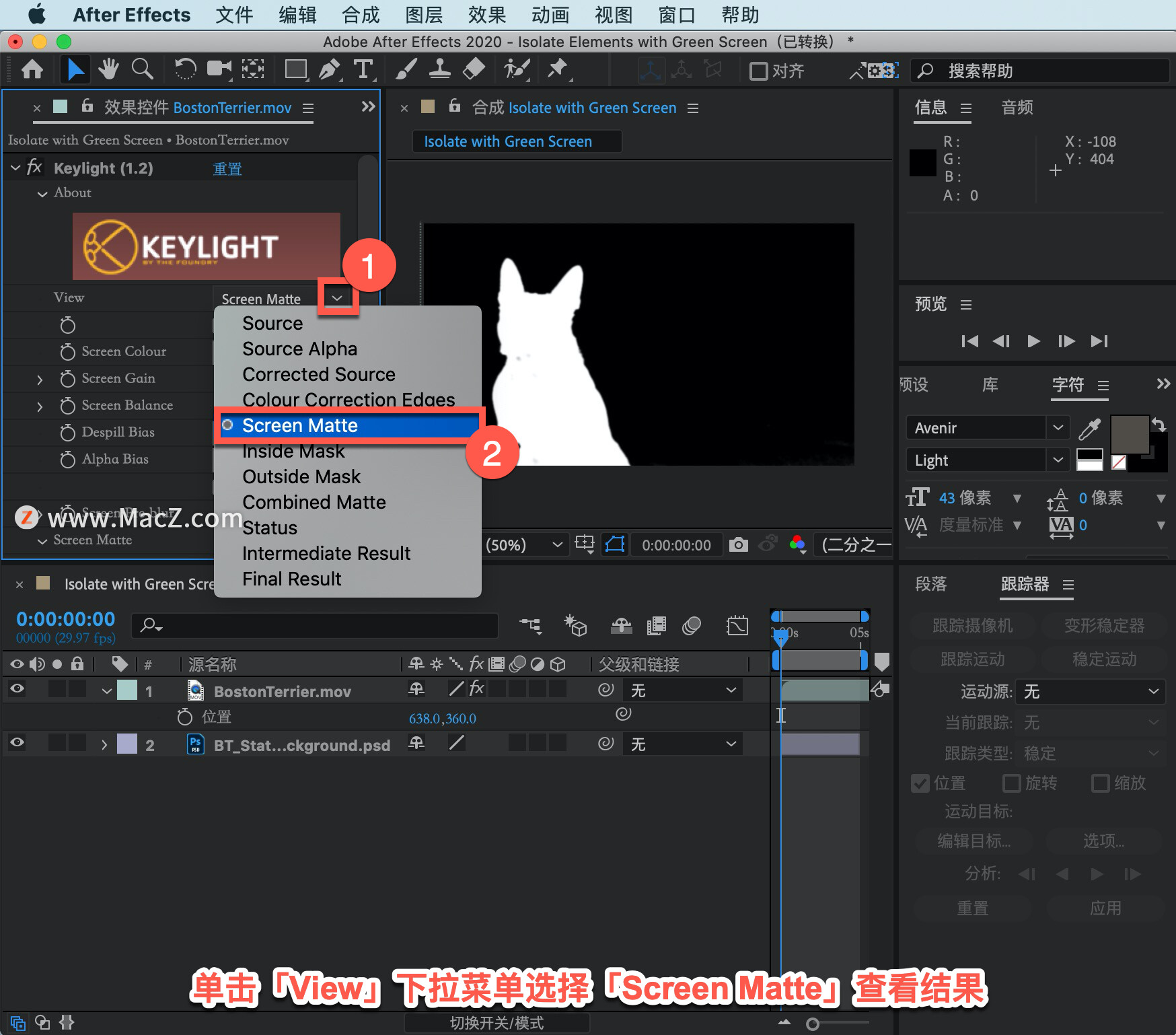Viewport: 1176px width, 1035px height.
Task: Click the timeline zoom slider handle
Action: point(813,1024)
